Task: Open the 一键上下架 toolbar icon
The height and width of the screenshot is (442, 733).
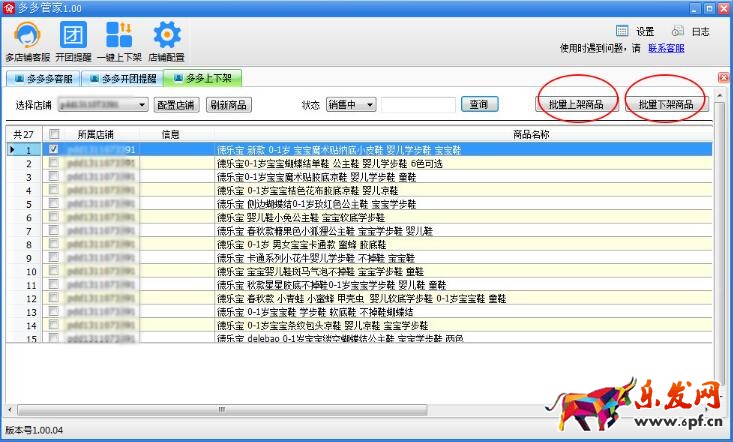Action: pyautogui.click(x=119, y=38)
